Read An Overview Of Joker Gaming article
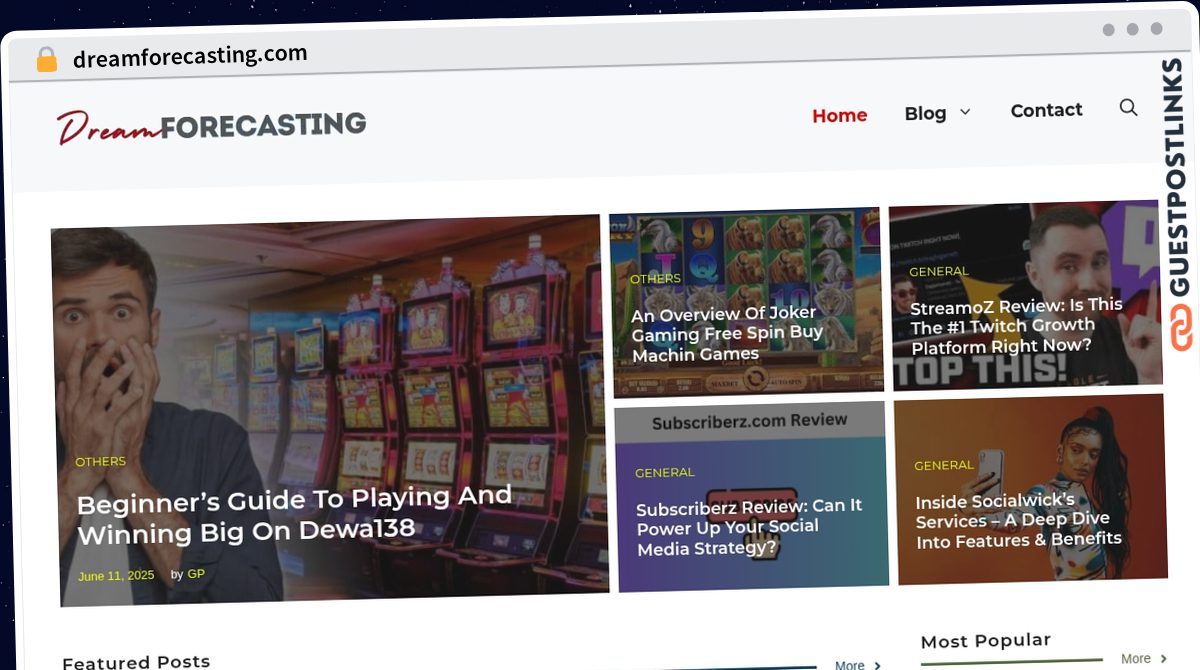The image size is (1200, 670). click(728, 334)
